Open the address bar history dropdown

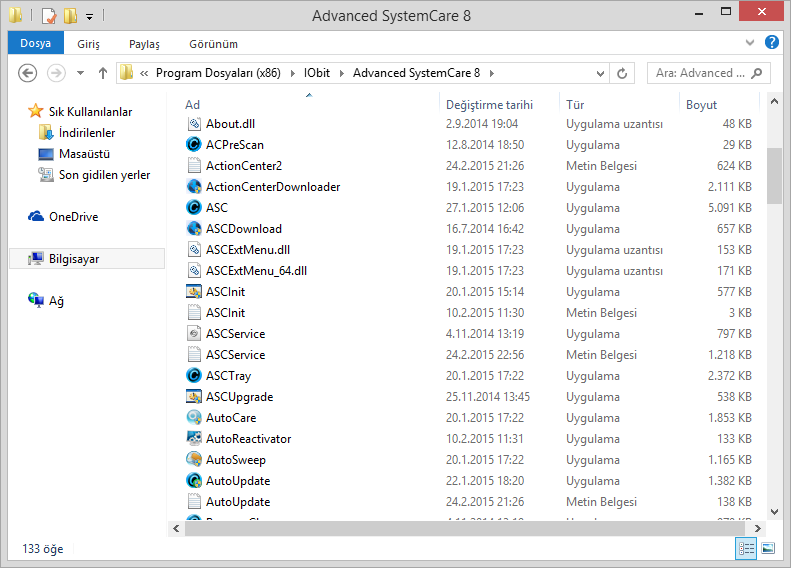coord(601,73)
